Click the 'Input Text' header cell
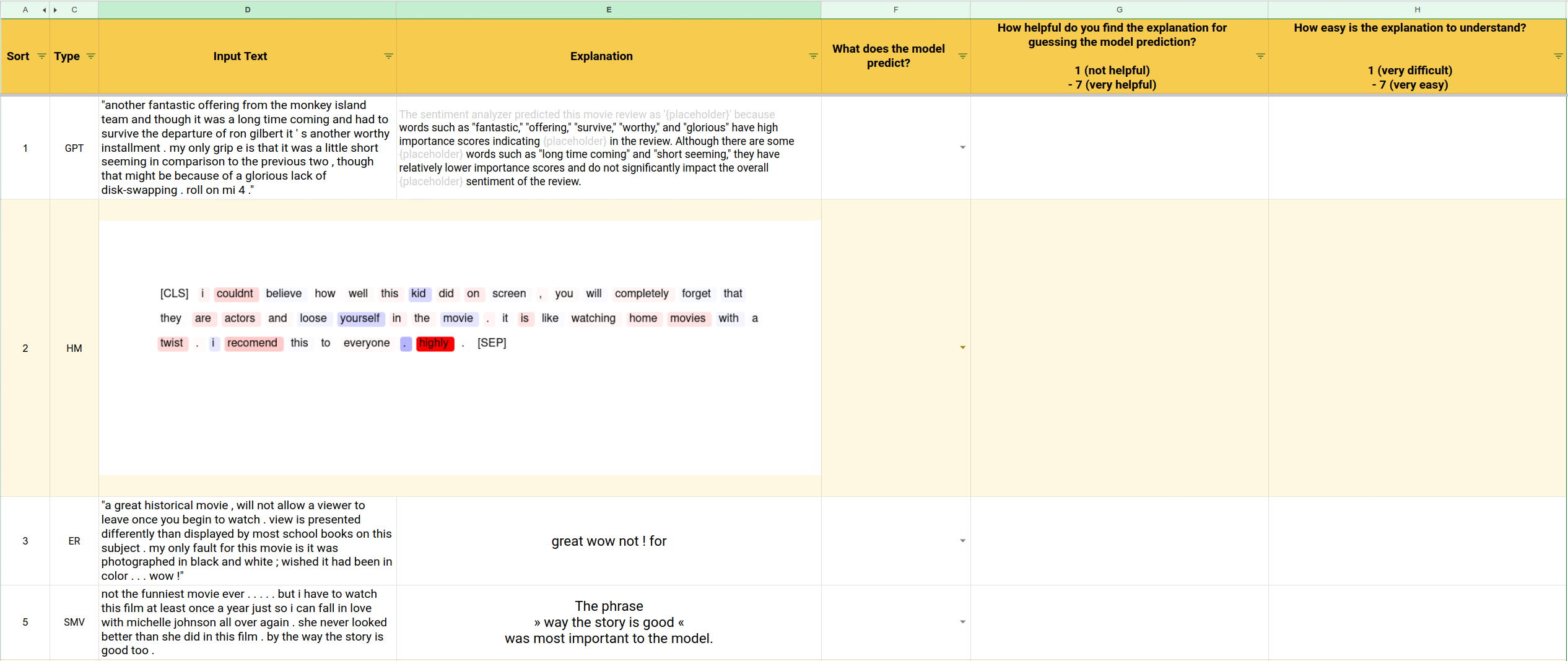The image size is (1568, 661). [248, 56]
